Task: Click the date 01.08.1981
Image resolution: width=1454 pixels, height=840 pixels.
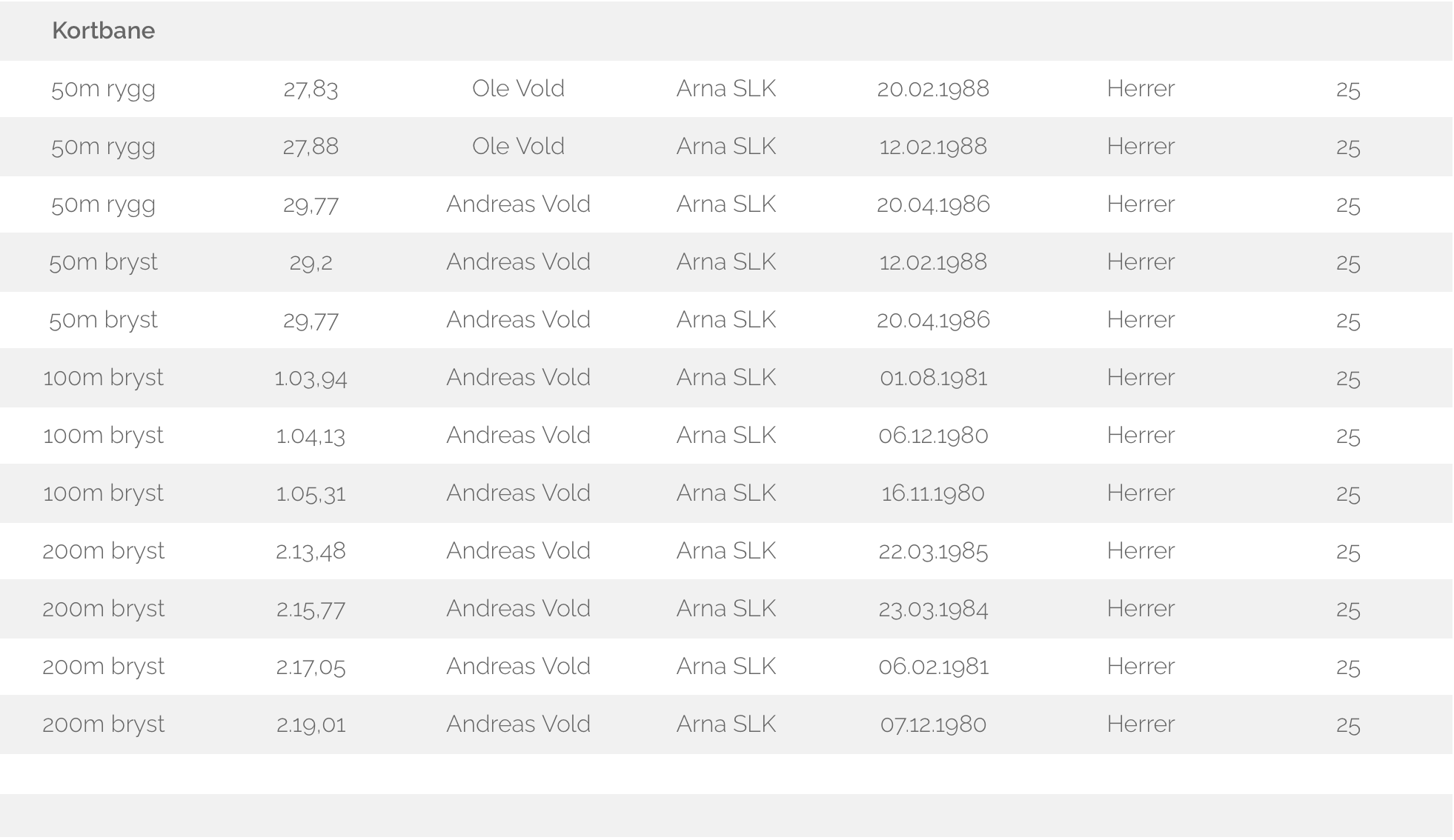Action: pos(933,378)
